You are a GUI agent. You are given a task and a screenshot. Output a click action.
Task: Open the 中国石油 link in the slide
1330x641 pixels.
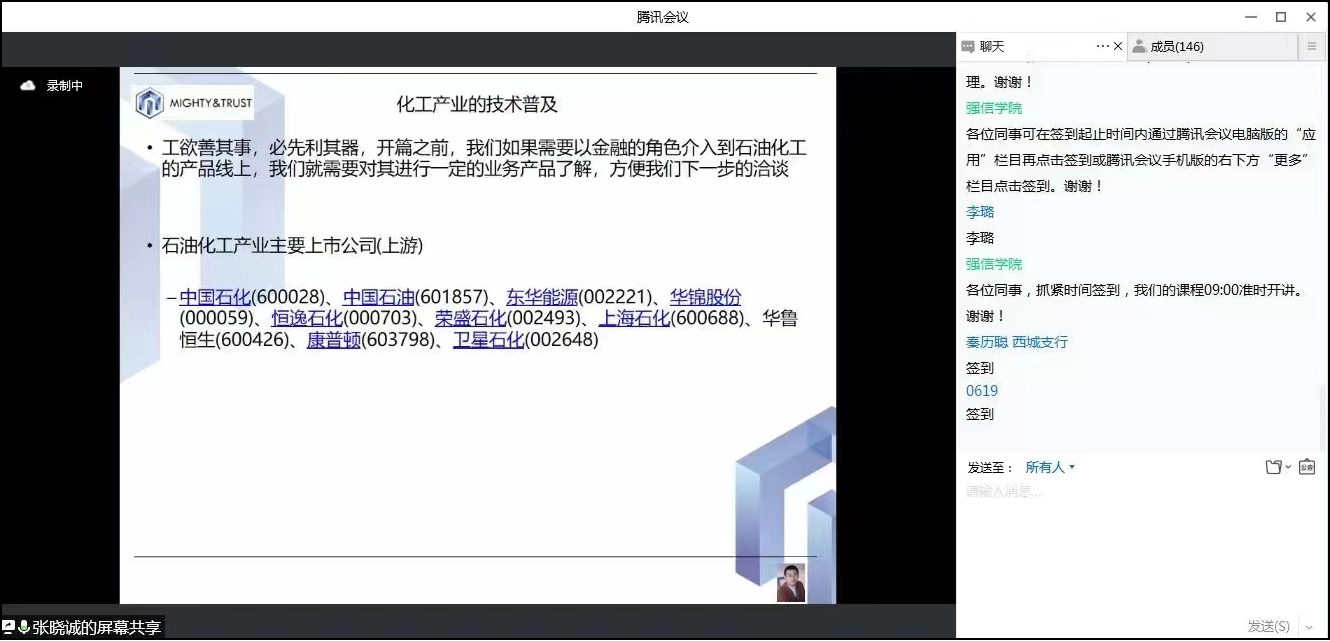(x=378, y=297)
